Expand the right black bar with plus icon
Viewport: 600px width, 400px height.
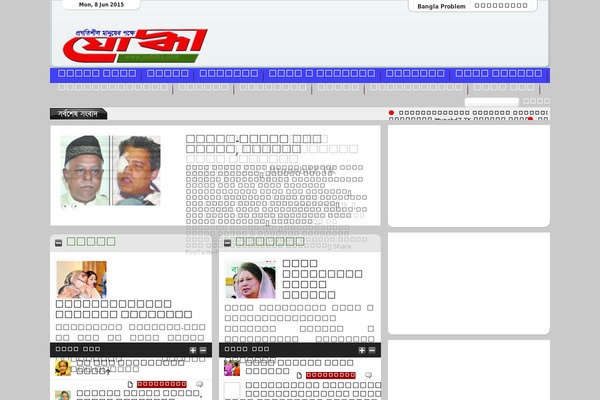click(x=362, y=350)
